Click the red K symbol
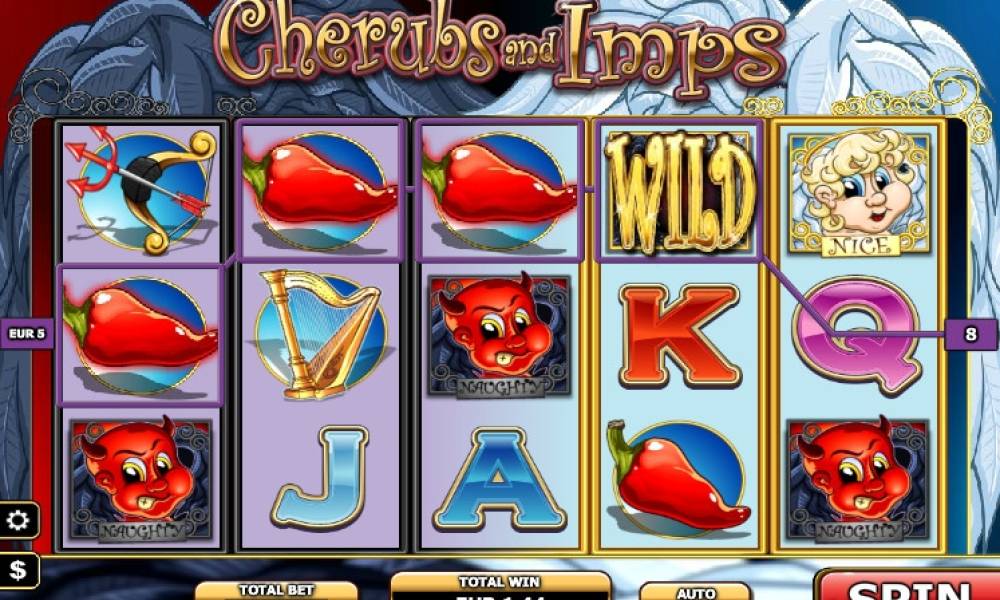The image size is (1000, 600). pyautogui.click(x=679, y=335)
